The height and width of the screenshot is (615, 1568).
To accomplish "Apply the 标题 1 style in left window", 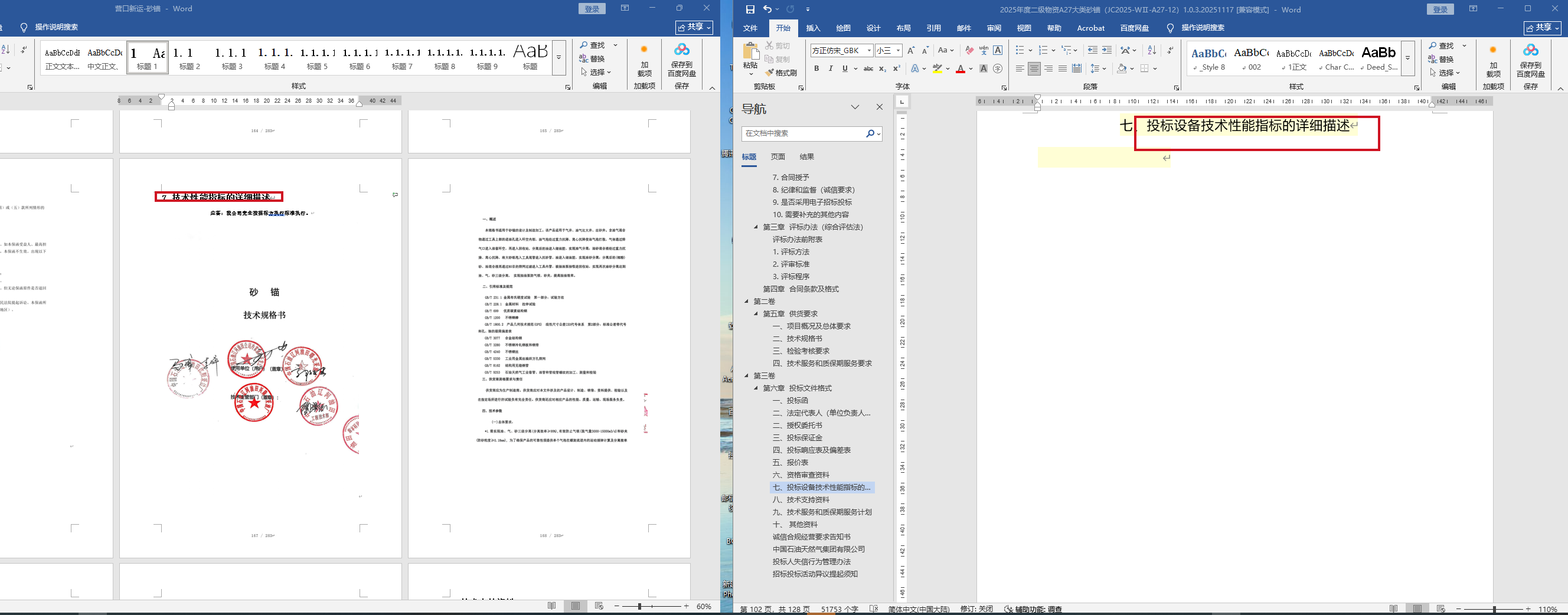I will pos(148,58).
